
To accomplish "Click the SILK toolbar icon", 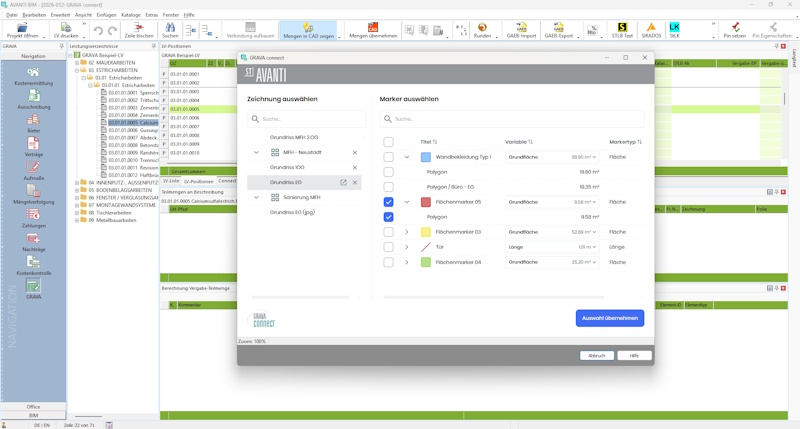I will click(674, 30).
